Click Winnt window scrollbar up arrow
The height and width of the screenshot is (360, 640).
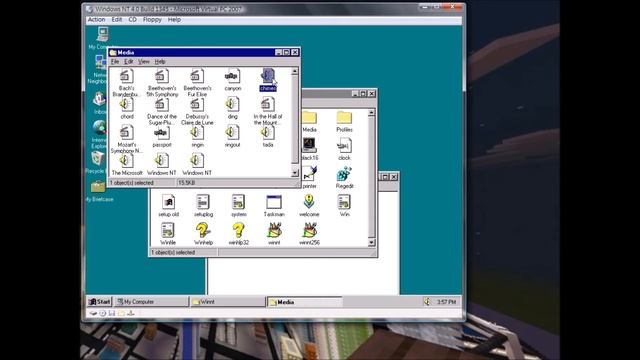pos(371,113)
